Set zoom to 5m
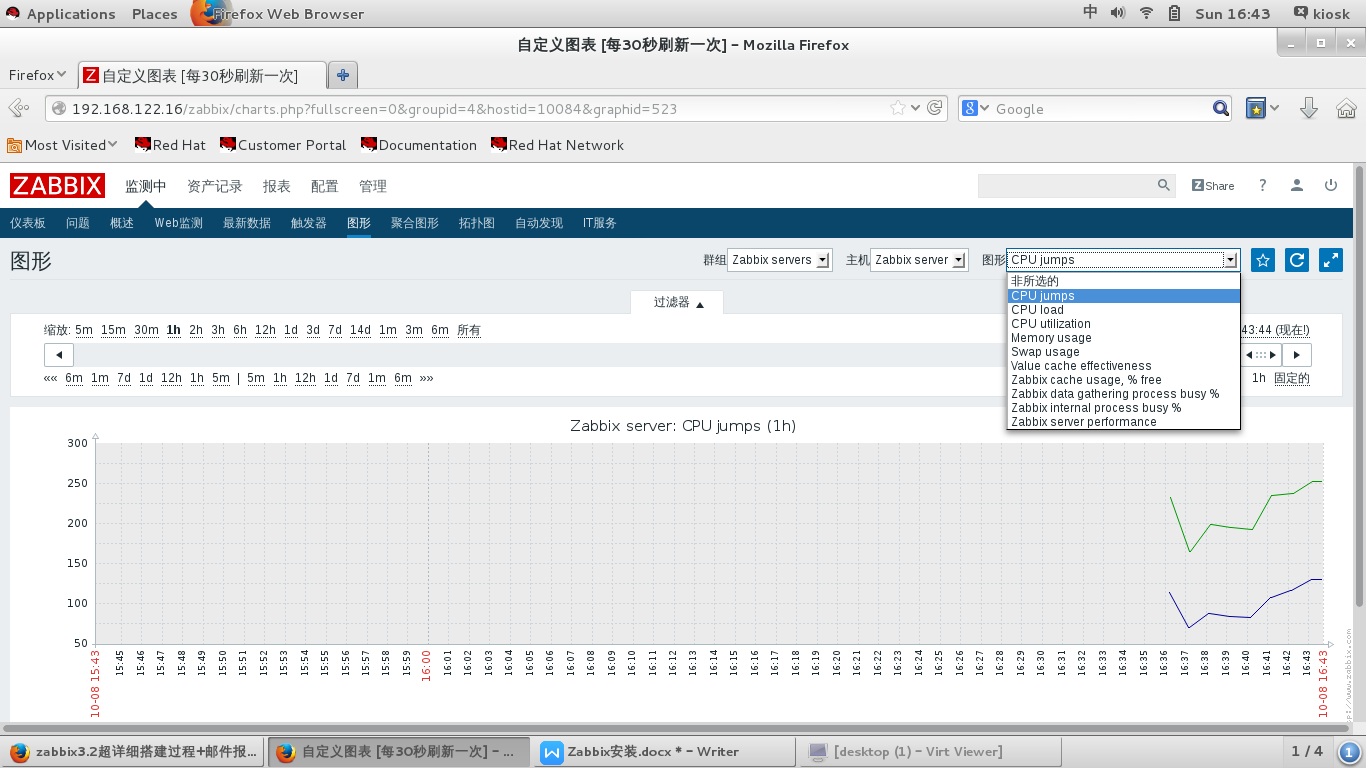1366x768 pixels. 84,330
